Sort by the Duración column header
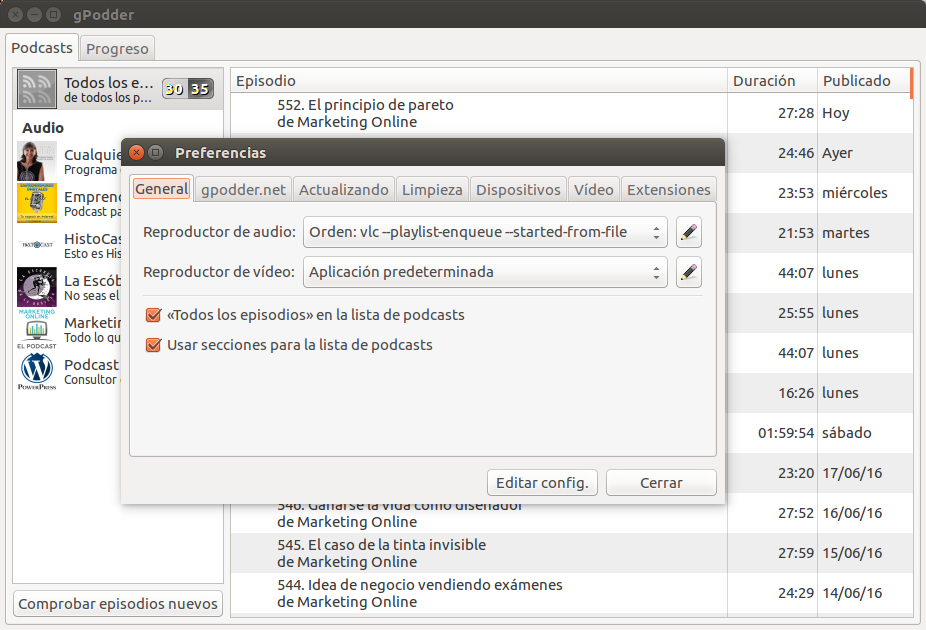The height and width of the screenshot is (630, 926). (772, 81)
